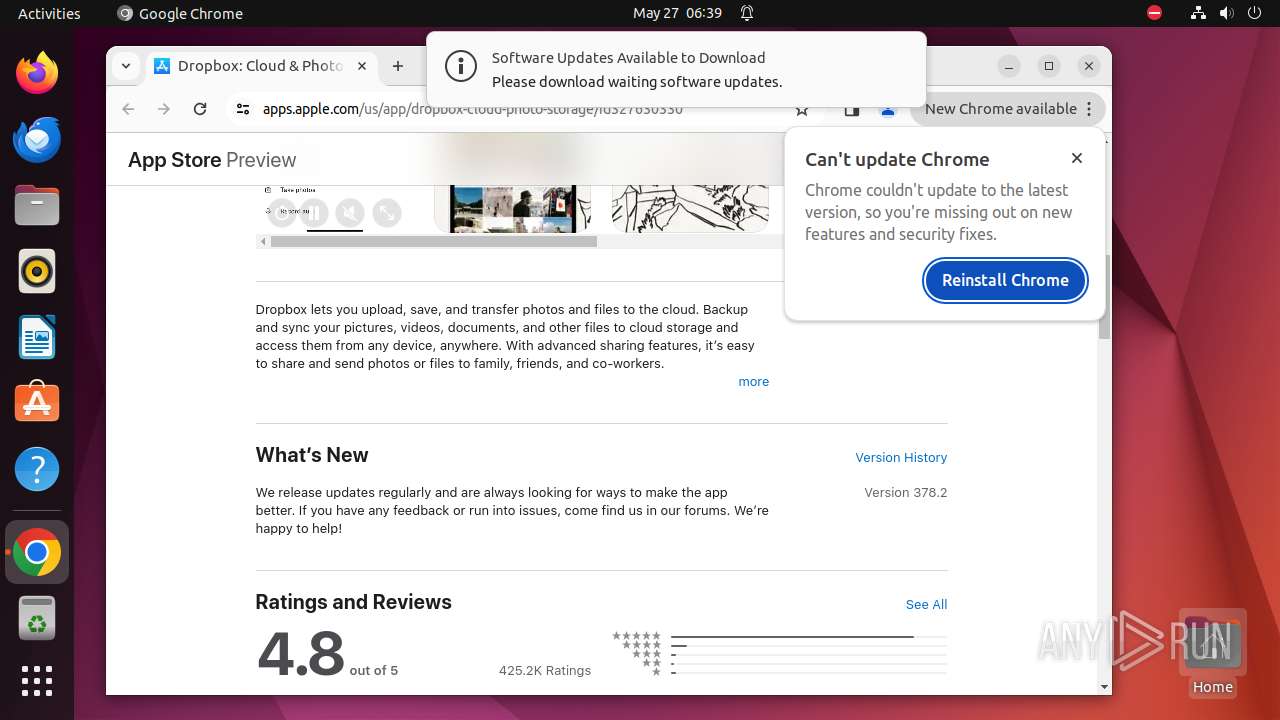Open the Home folder desktop icon

1212,652
